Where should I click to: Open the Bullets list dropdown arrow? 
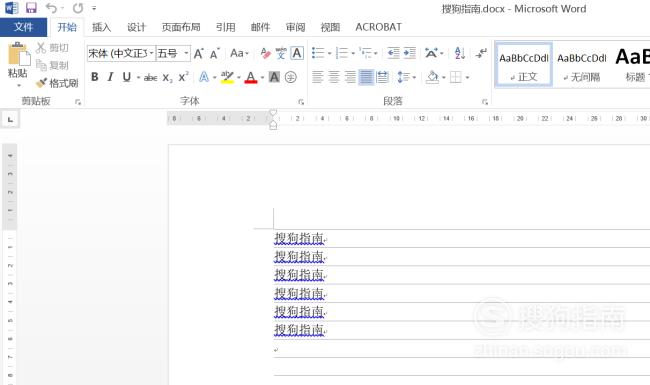(x=330, y=53)
